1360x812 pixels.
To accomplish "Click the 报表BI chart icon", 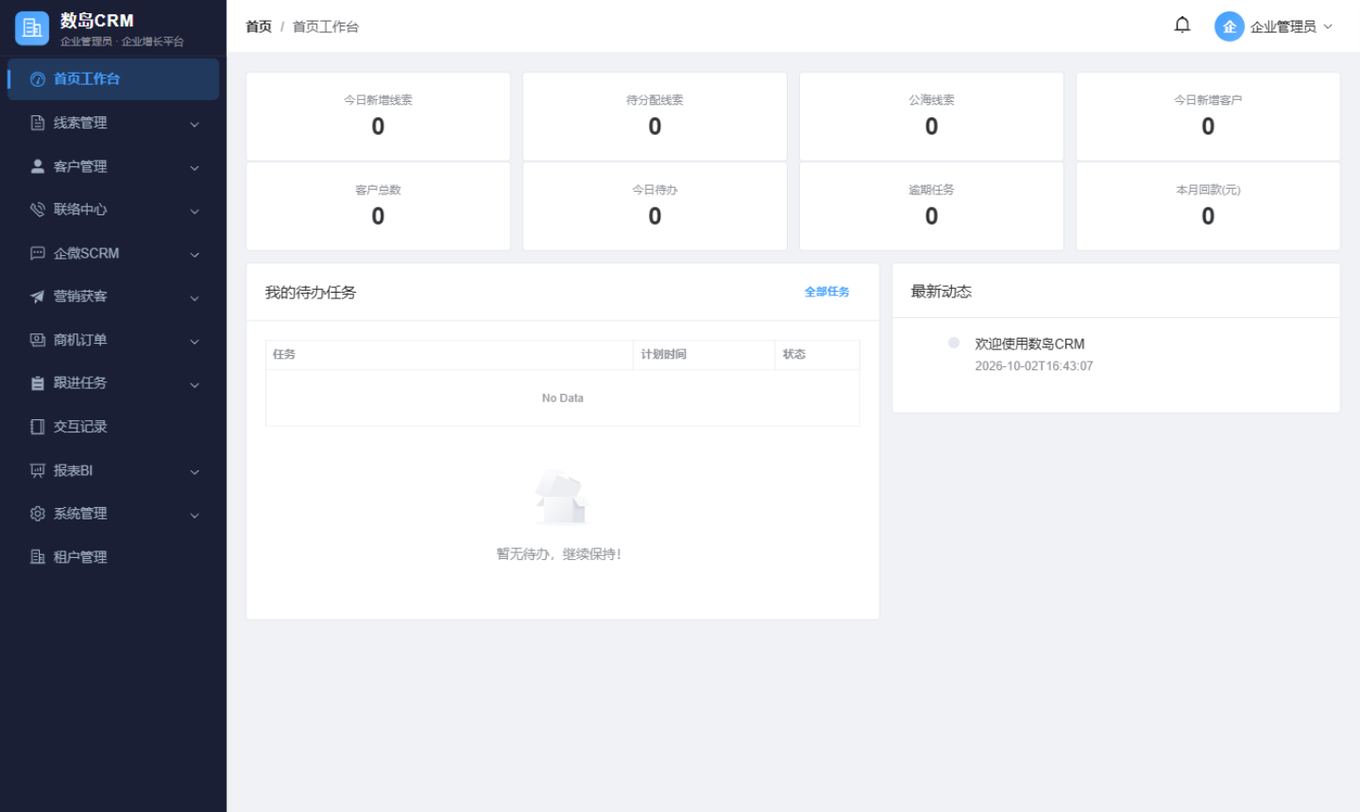I will (x=38, y=470).
